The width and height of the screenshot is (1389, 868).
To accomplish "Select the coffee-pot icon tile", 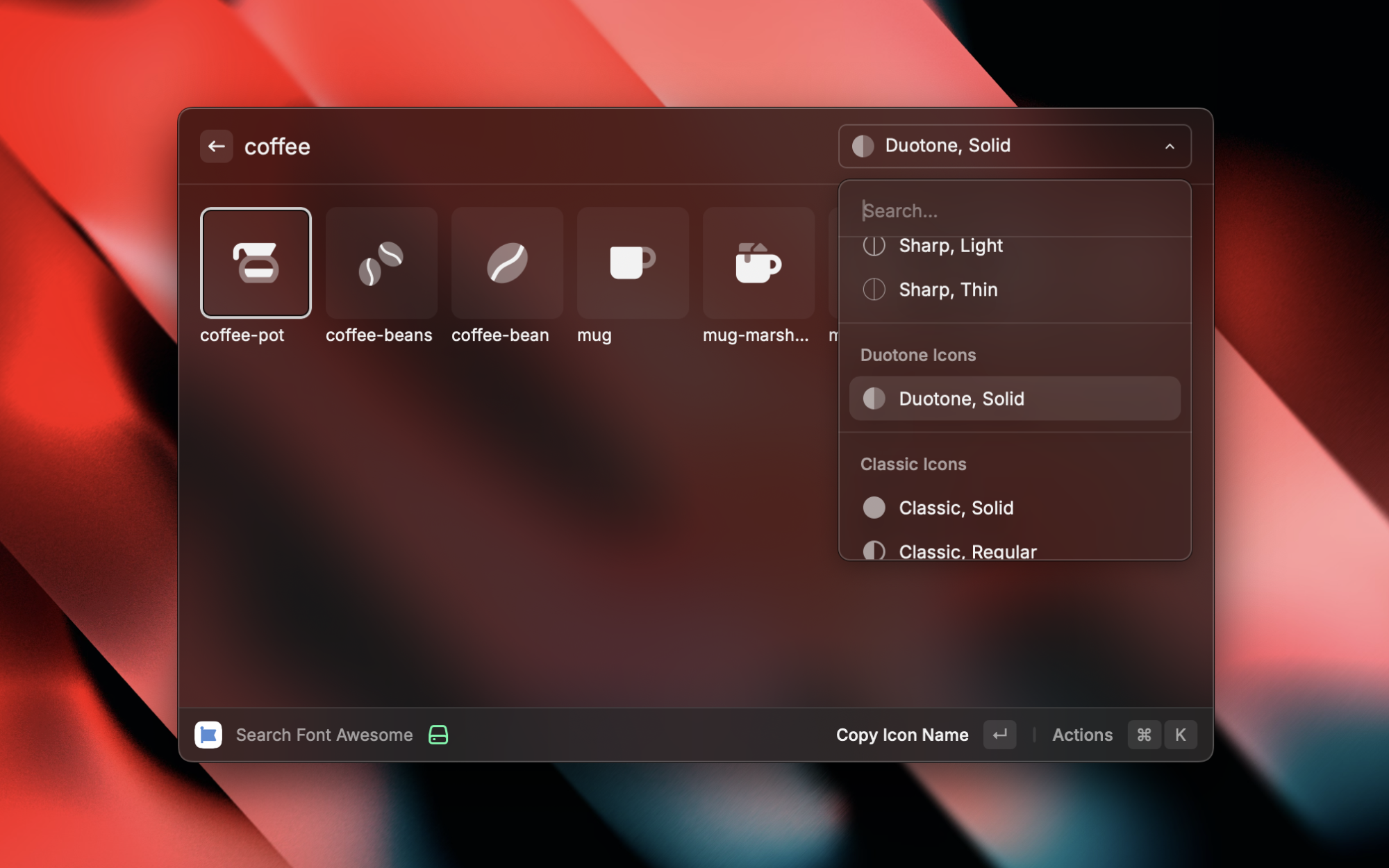I will (256, 263).
